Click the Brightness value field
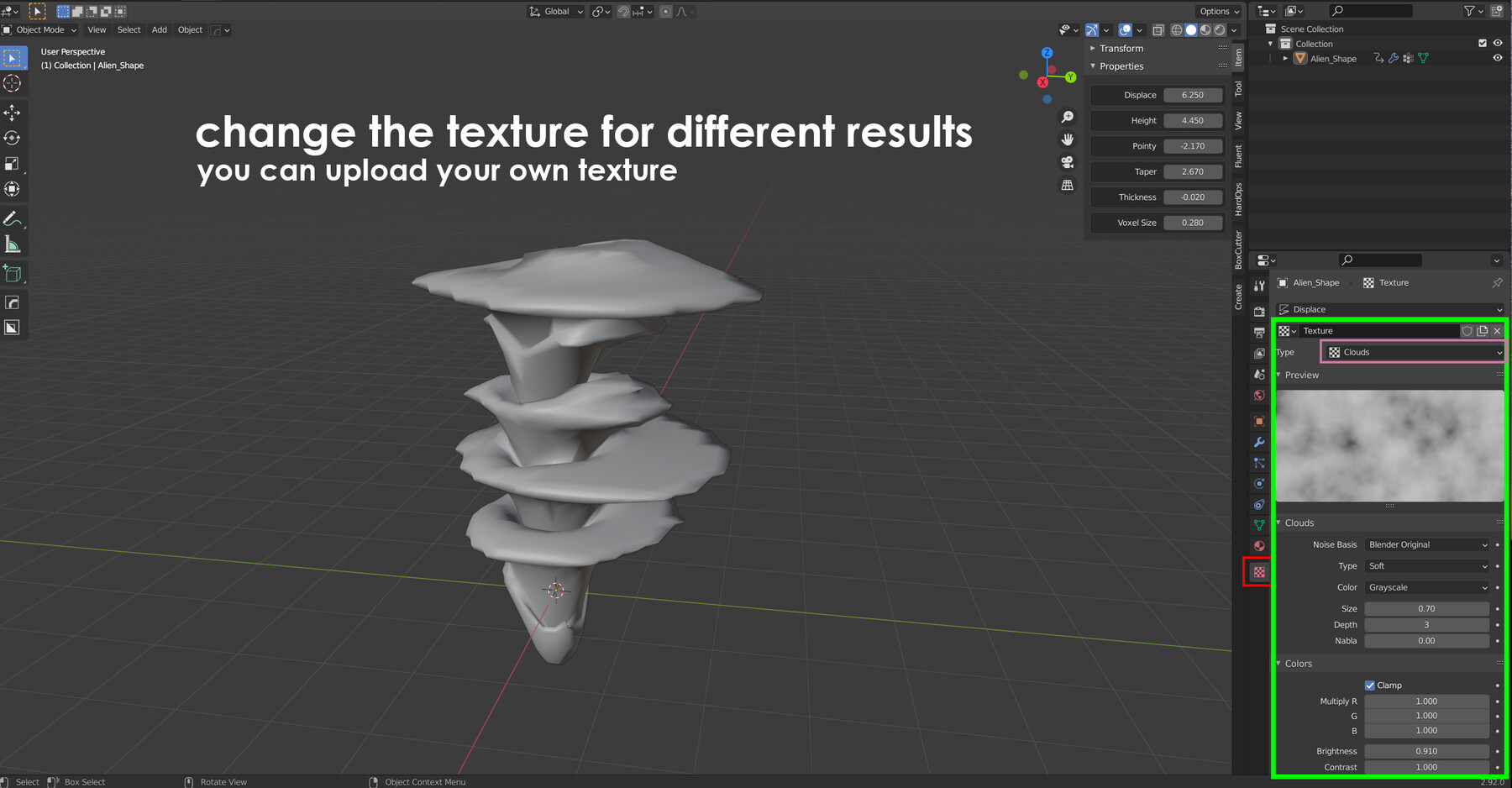This screenshot has width=1512, height=788. click(1426, 751)
